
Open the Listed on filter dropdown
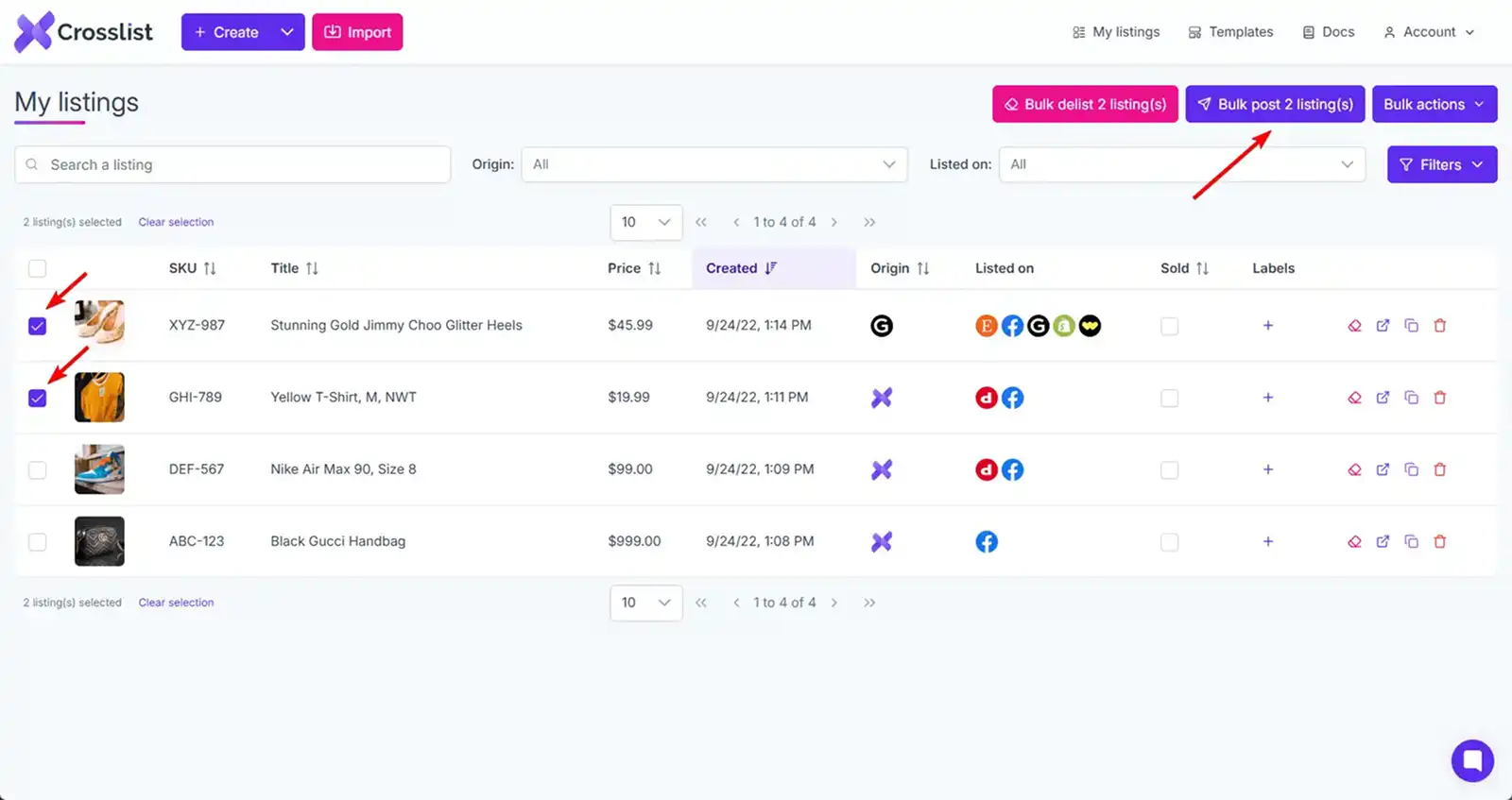[1182, 164]
